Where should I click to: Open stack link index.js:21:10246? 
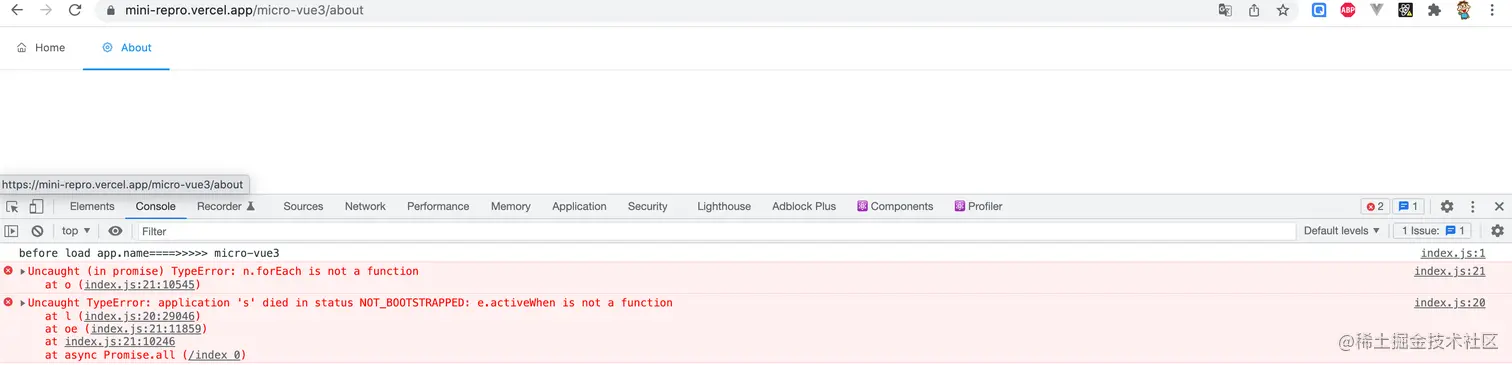(120, 342)
